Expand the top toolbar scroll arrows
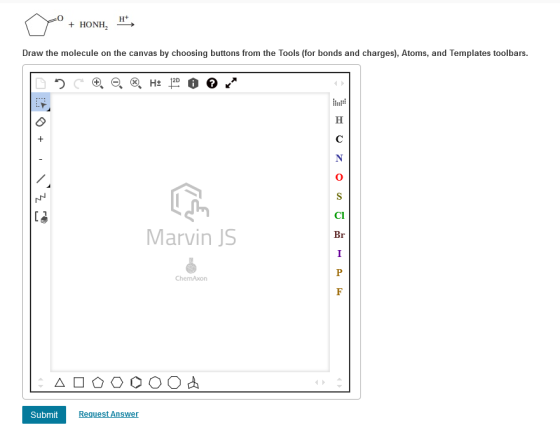The height and width of the screenshot is (432, 560). click(x=339, y=83)
